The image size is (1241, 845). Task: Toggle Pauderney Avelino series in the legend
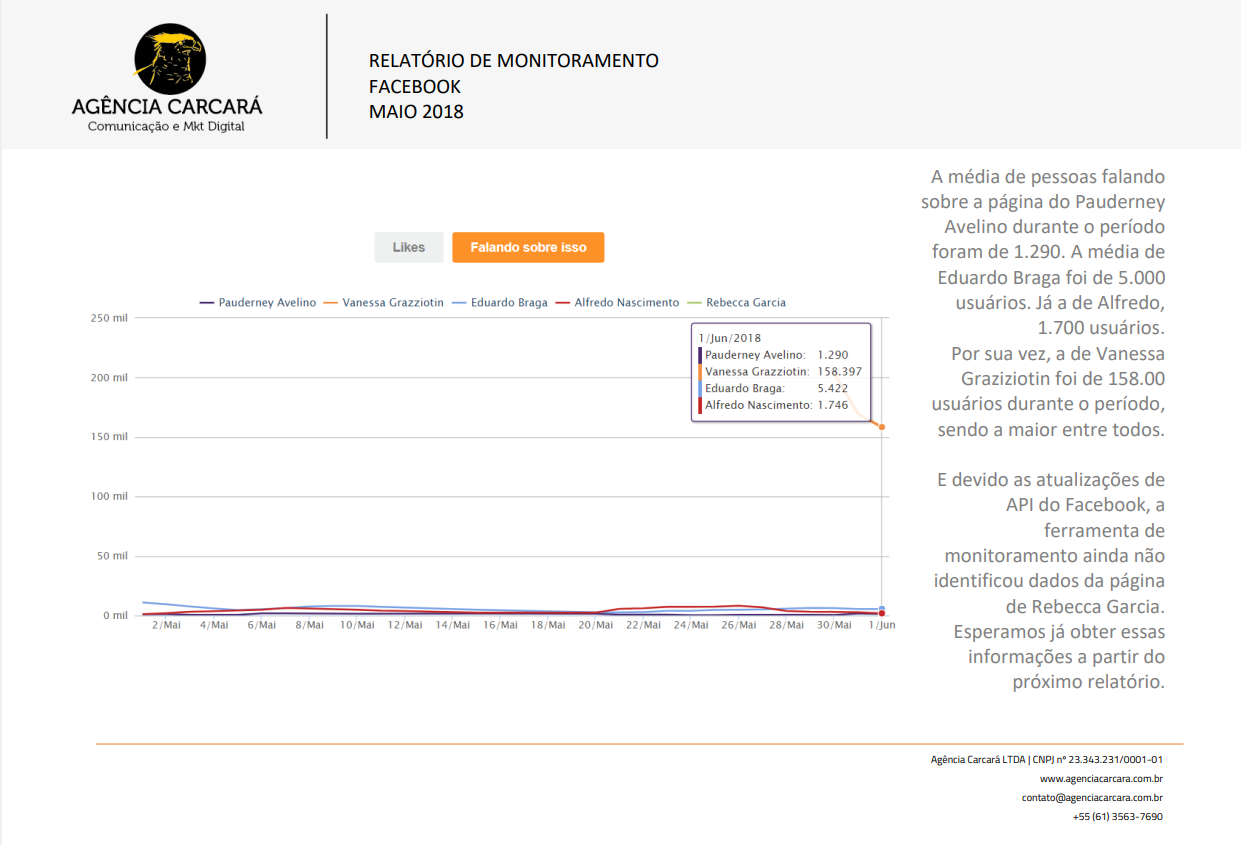258,302
